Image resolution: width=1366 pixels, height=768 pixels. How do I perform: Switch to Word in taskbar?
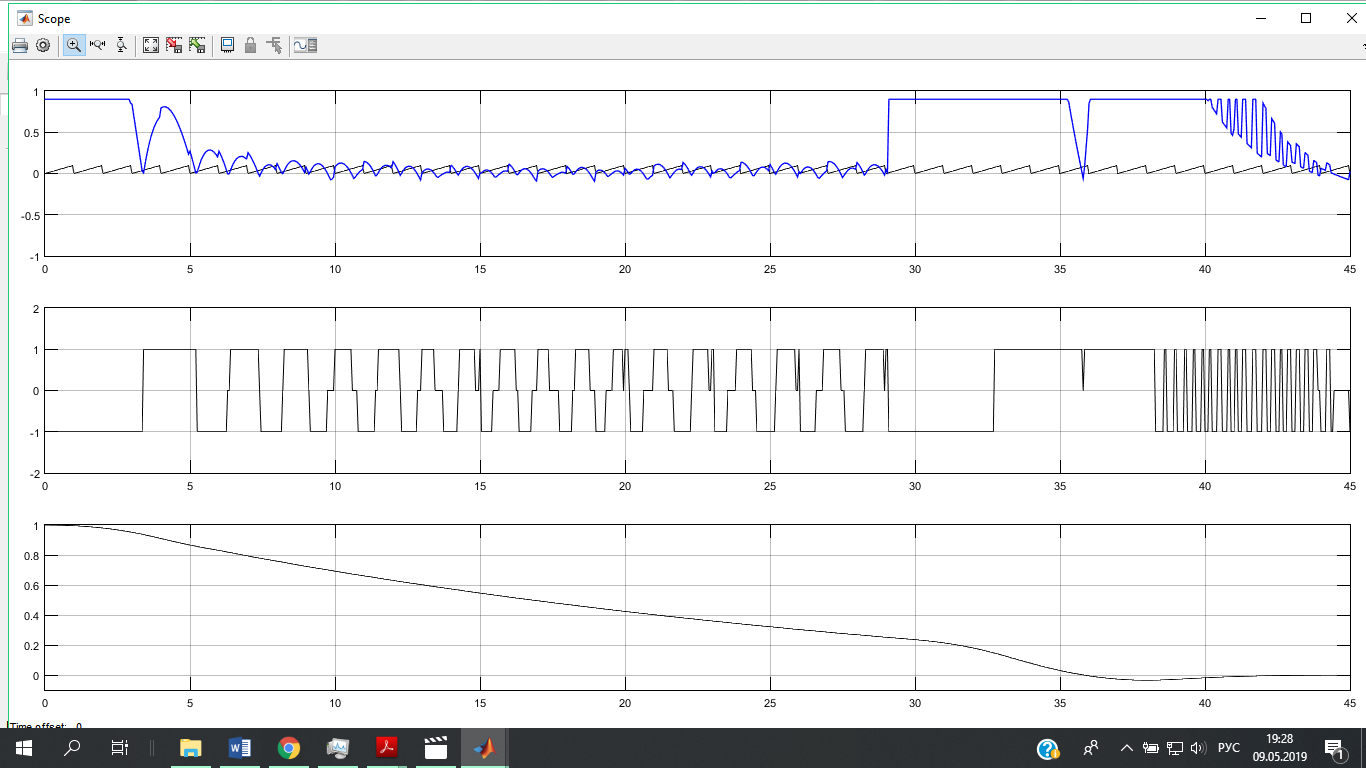click(x=240, y=748)
